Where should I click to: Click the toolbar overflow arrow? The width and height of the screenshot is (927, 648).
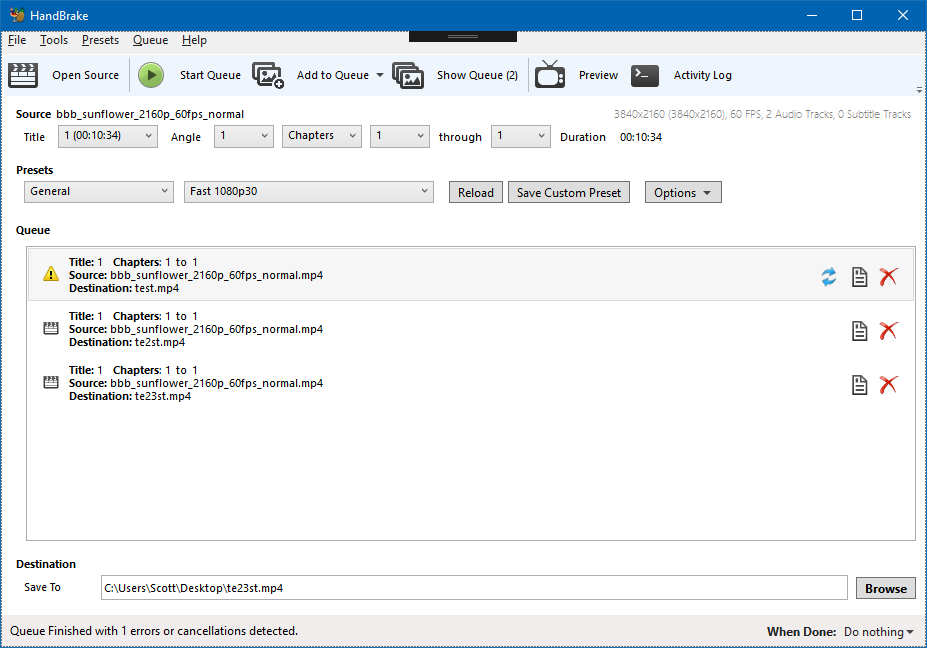pos(919,90)
